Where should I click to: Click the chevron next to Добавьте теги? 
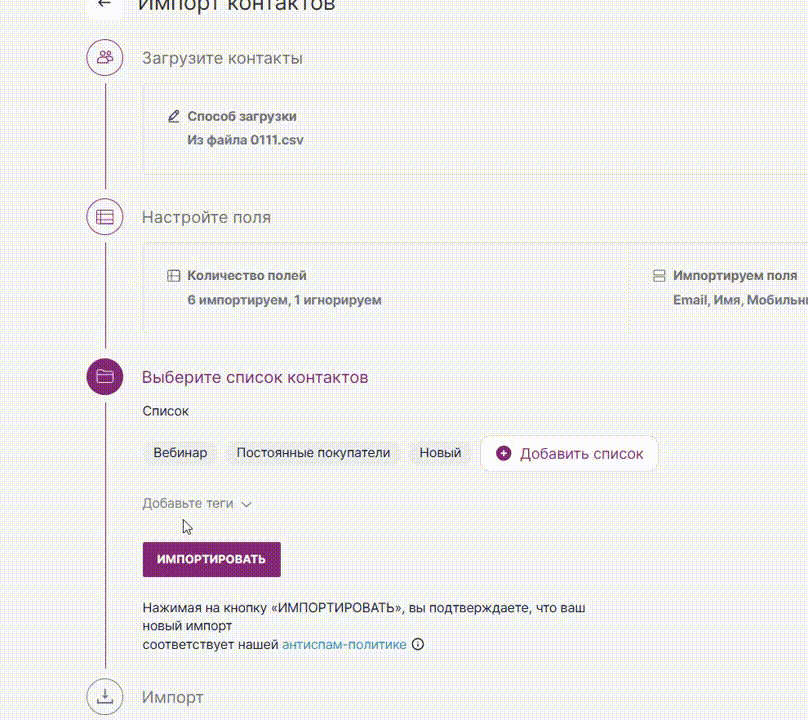(x=247, y=504)
